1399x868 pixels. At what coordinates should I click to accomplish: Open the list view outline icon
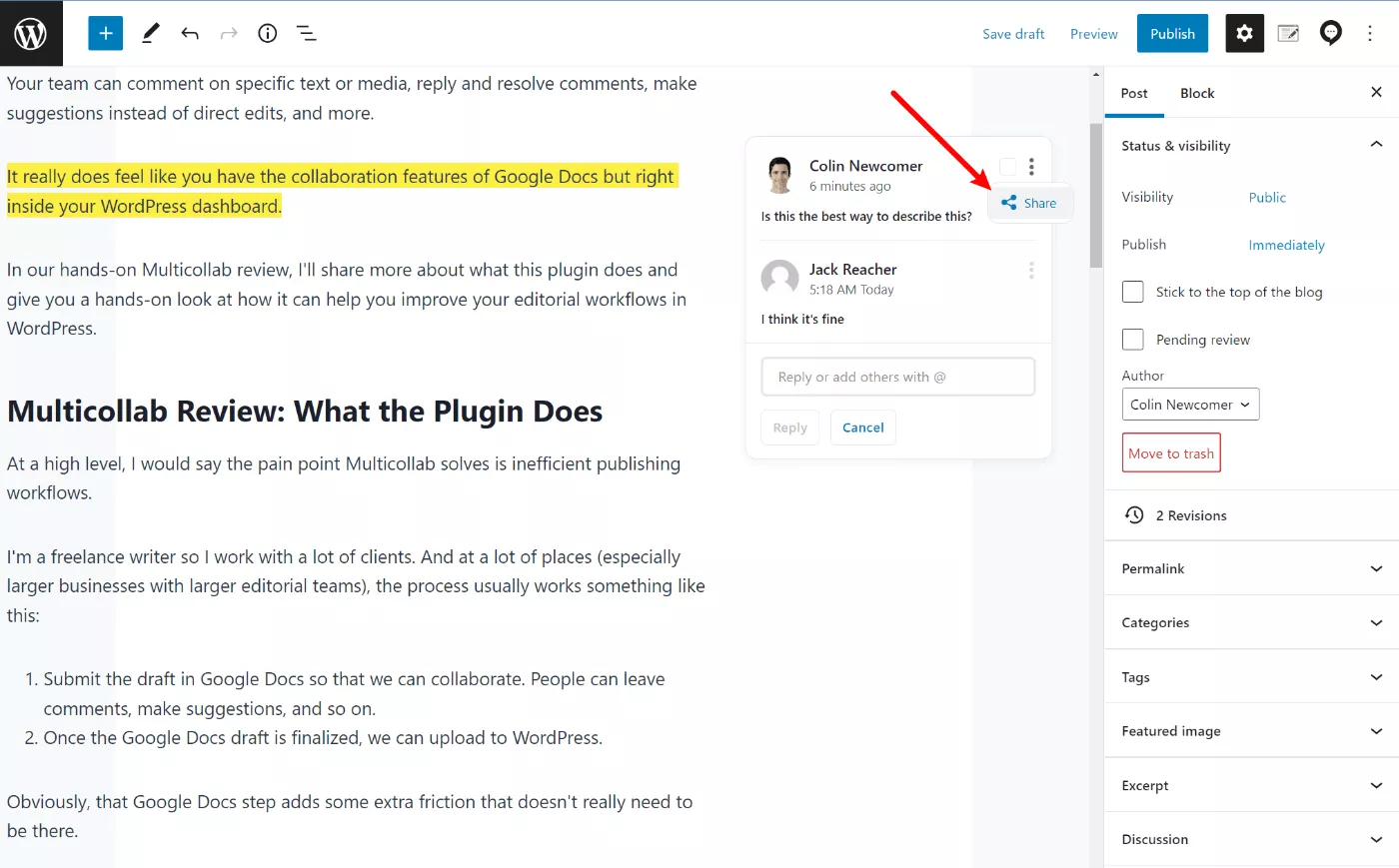pyautogui.click(x=307, y=34)
